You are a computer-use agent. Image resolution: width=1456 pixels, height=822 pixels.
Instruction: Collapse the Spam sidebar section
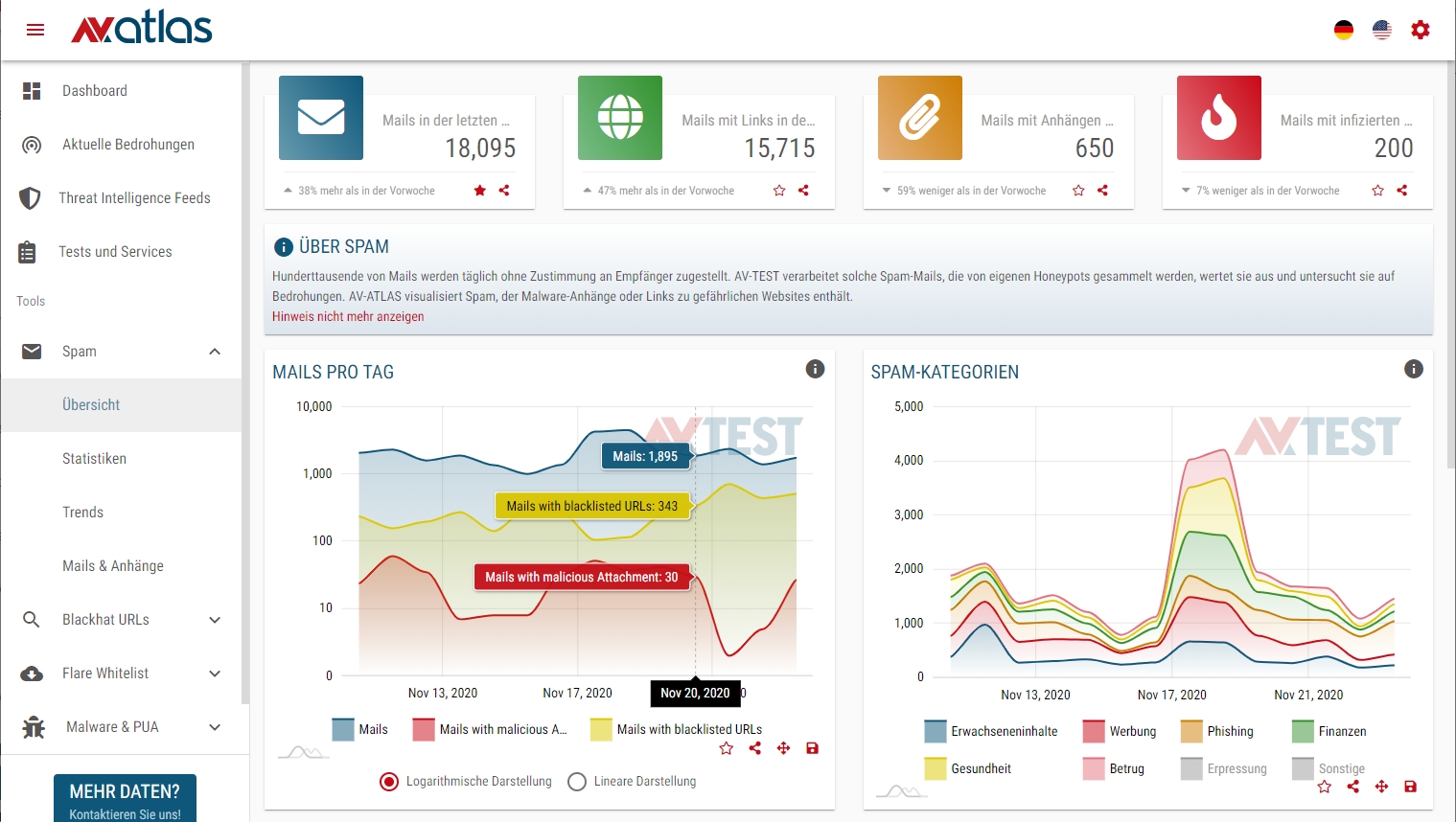(215, 352)
